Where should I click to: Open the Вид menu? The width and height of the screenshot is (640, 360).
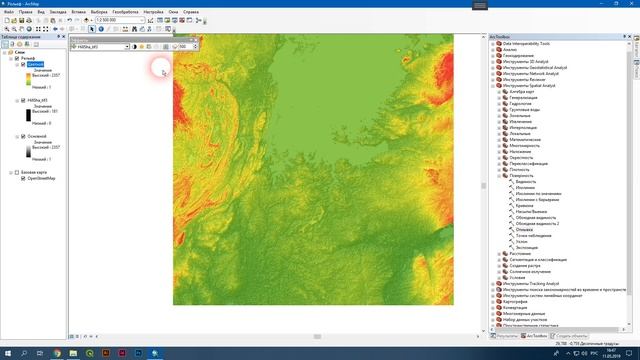[41, 12]
